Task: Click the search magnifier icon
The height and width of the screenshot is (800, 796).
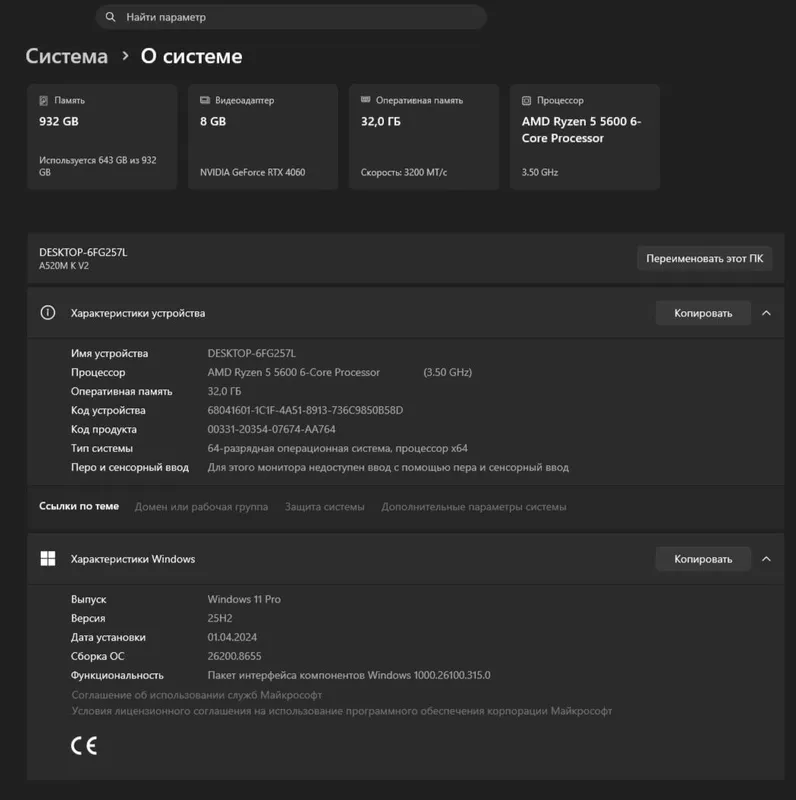Action: 110,17
